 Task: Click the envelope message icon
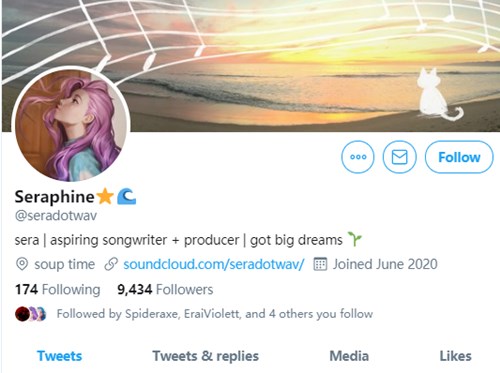tap(399, 157)
